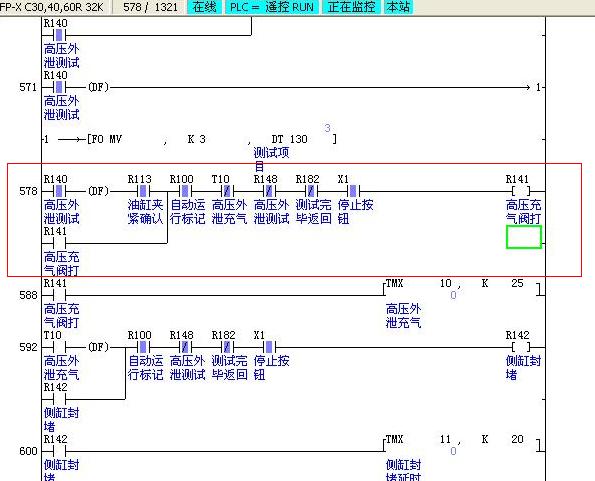Select the T10 contact at rung 592
Viewport: 595px width, 481px height.
pyautogui.click(x=59, y=347)
